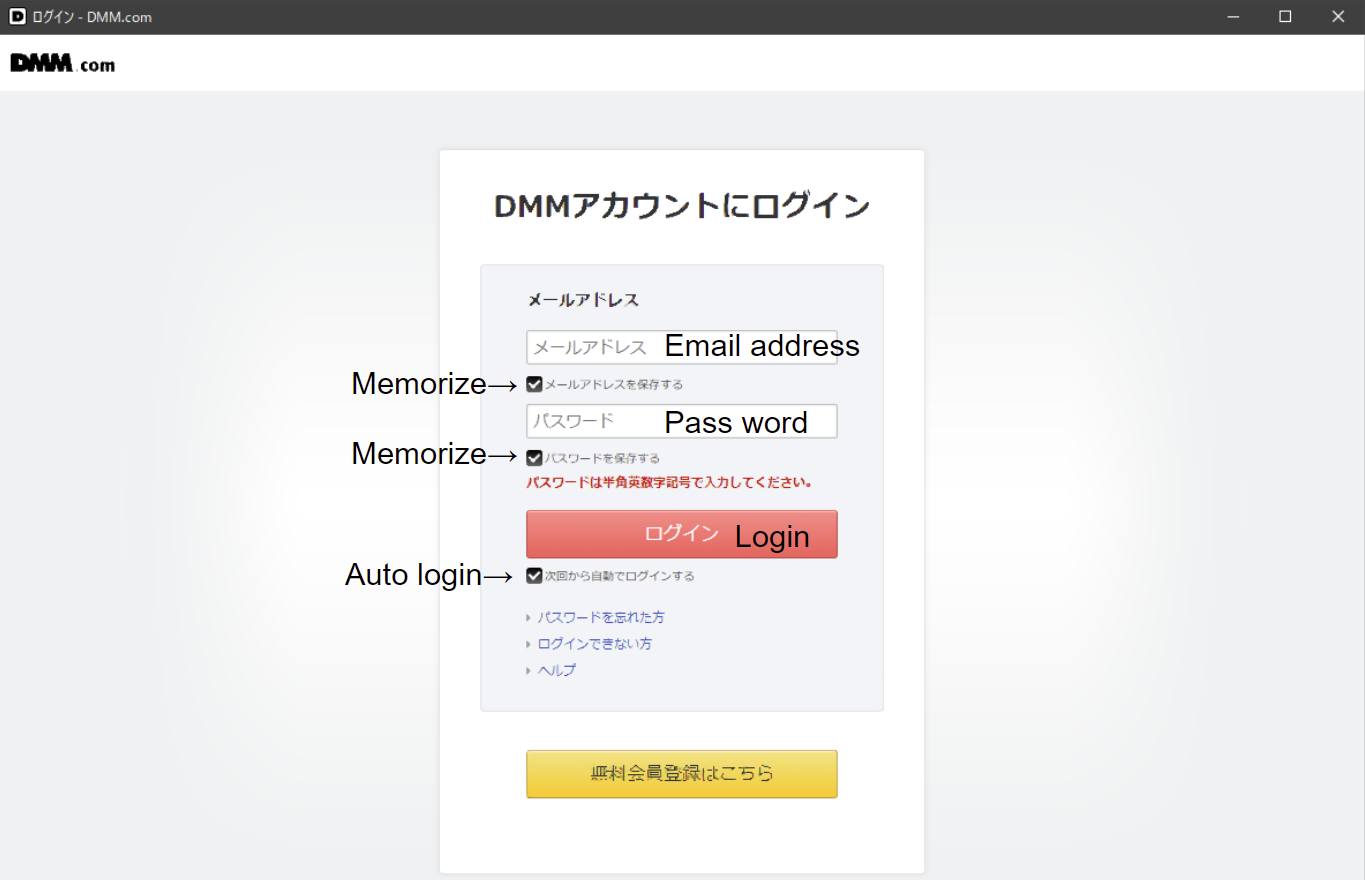Image resolution: width=1365 pixels, height=880 pixels.
Task: Open the forgot password link
Action: tap(599, 617)
